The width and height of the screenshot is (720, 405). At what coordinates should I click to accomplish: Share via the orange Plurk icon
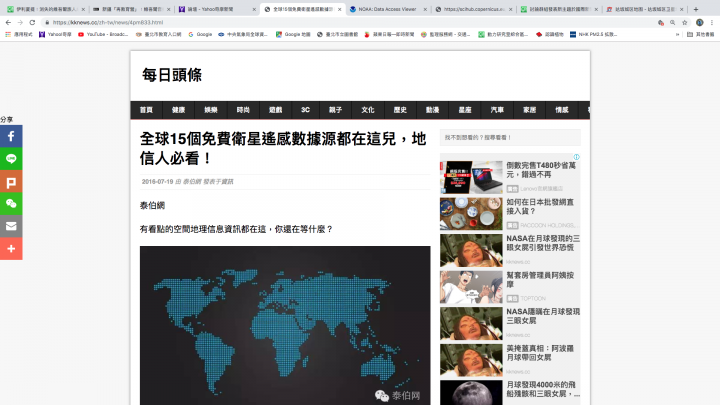tap(11, 181)
